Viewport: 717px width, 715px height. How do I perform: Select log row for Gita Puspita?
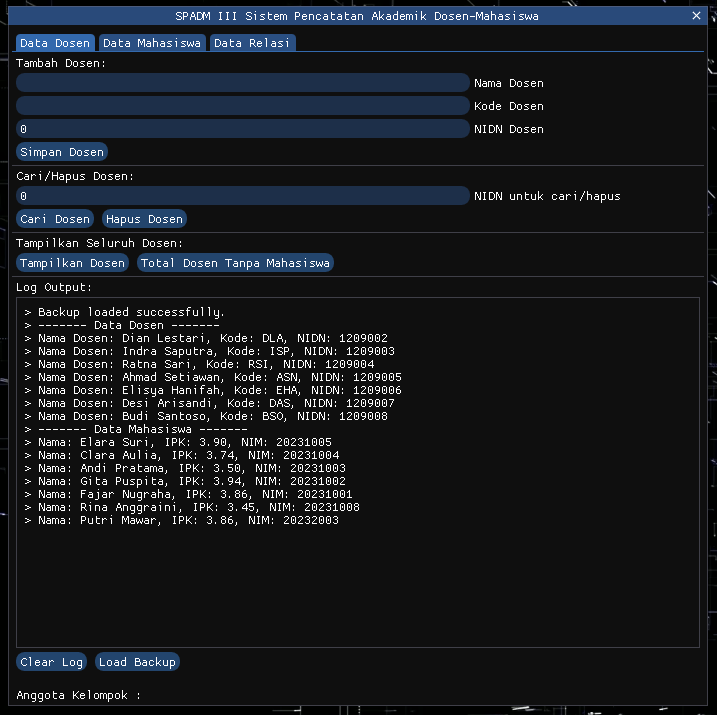(x=185, y=481)
